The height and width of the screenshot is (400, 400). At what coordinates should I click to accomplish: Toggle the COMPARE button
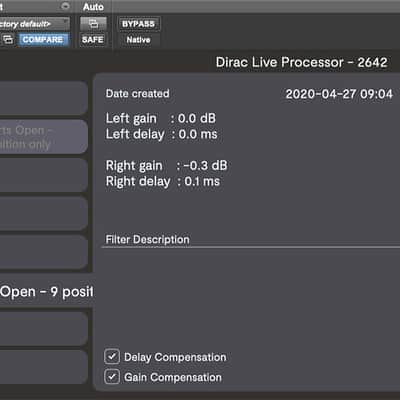pos(43,39)
